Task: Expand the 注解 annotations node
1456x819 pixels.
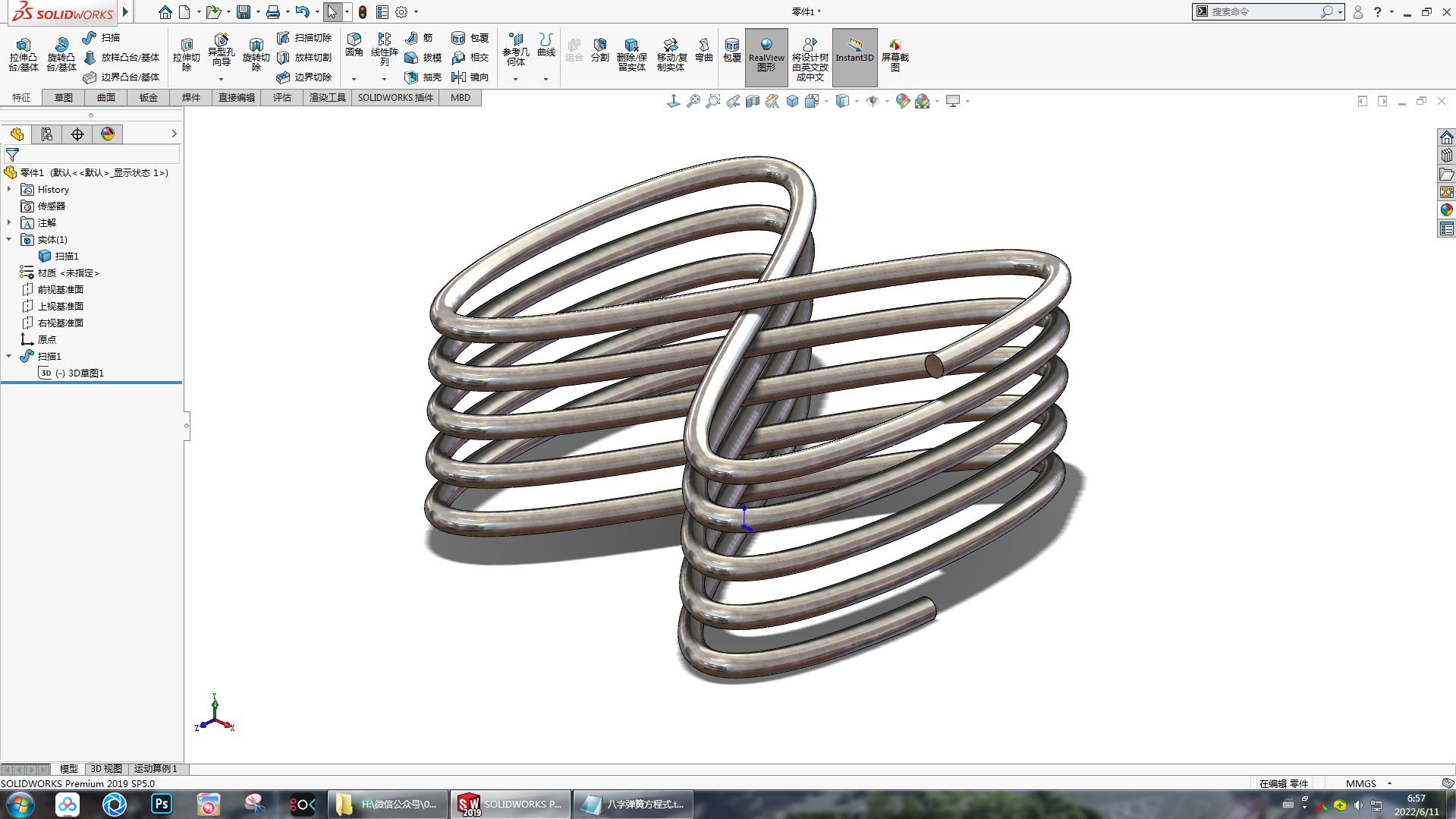Action: 9,222
